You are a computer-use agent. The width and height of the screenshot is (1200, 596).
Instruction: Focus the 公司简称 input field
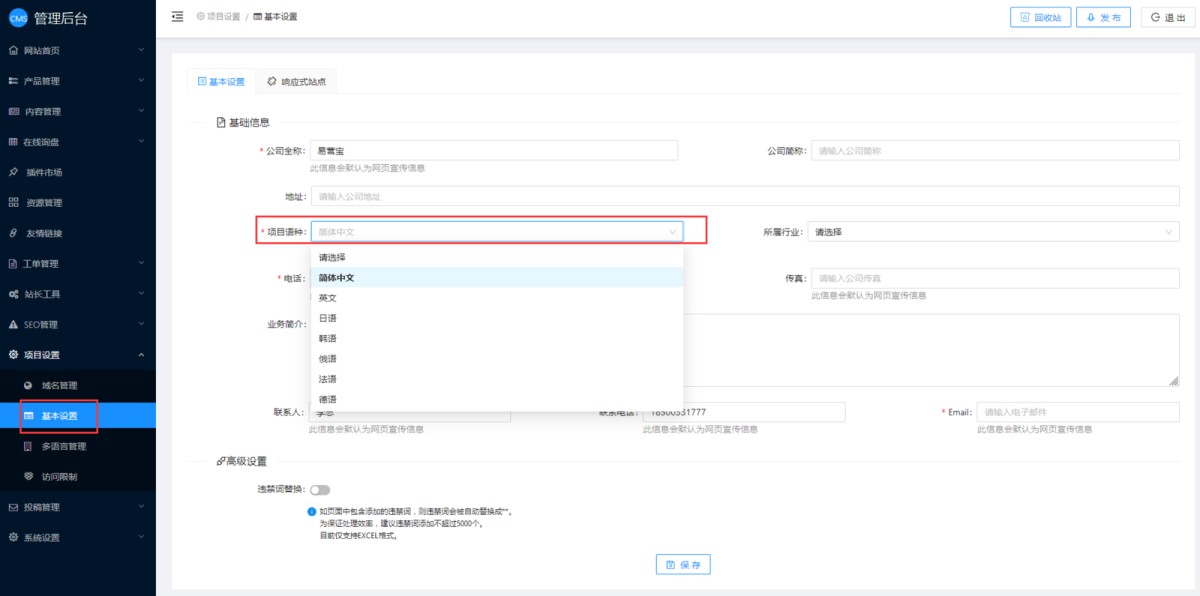pos(995,151)
